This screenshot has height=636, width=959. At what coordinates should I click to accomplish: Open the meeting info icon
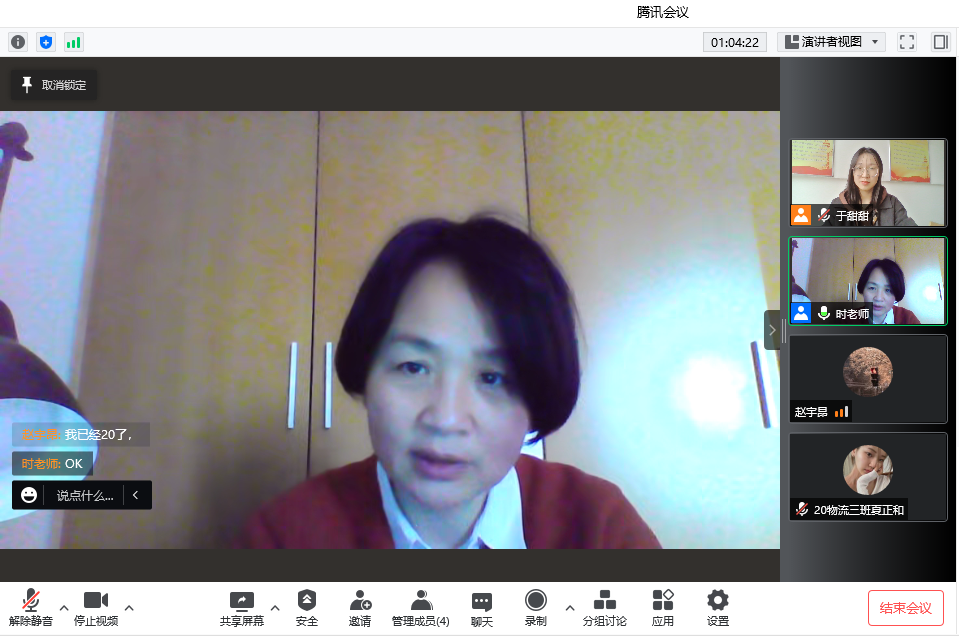click(18, 42)
